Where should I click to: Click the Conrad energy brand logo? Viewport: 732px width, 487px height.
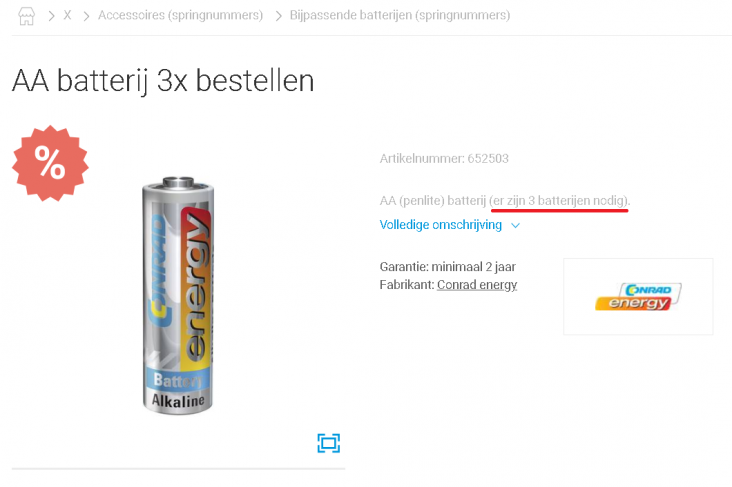pos(638,296)
